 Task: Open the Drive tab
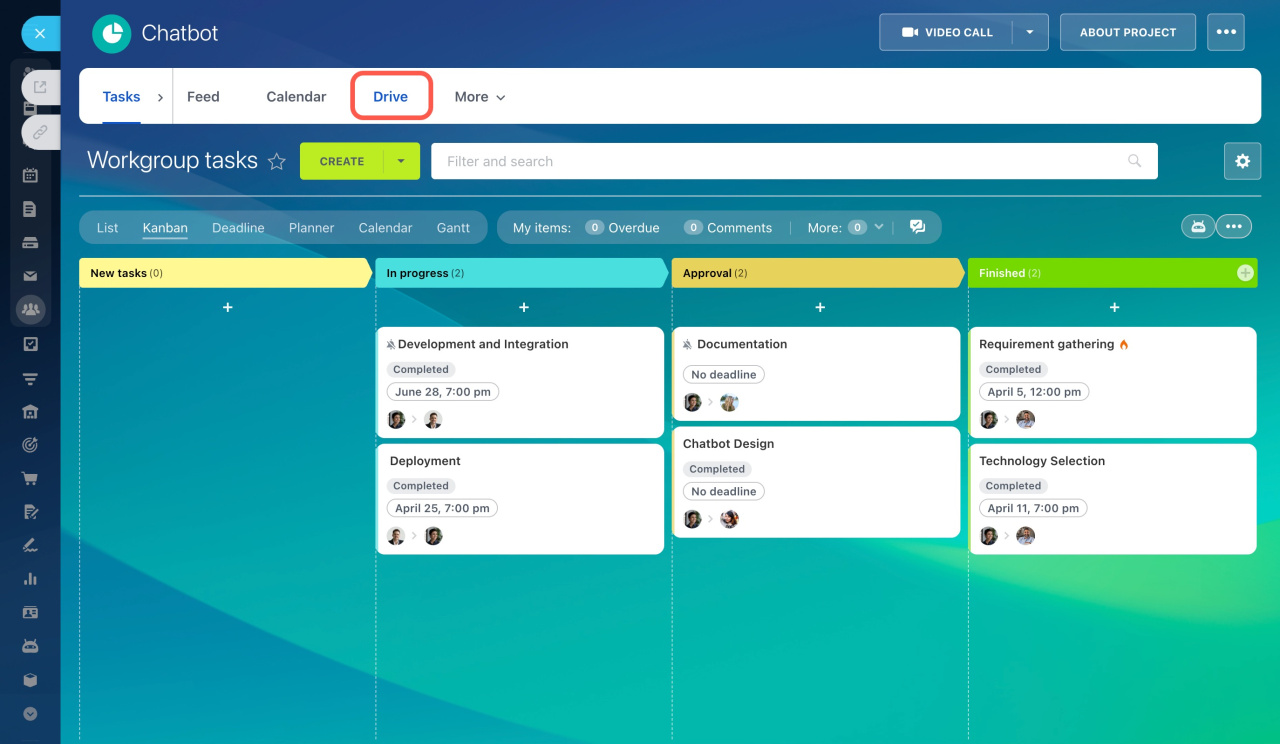(x=390, y=97)
